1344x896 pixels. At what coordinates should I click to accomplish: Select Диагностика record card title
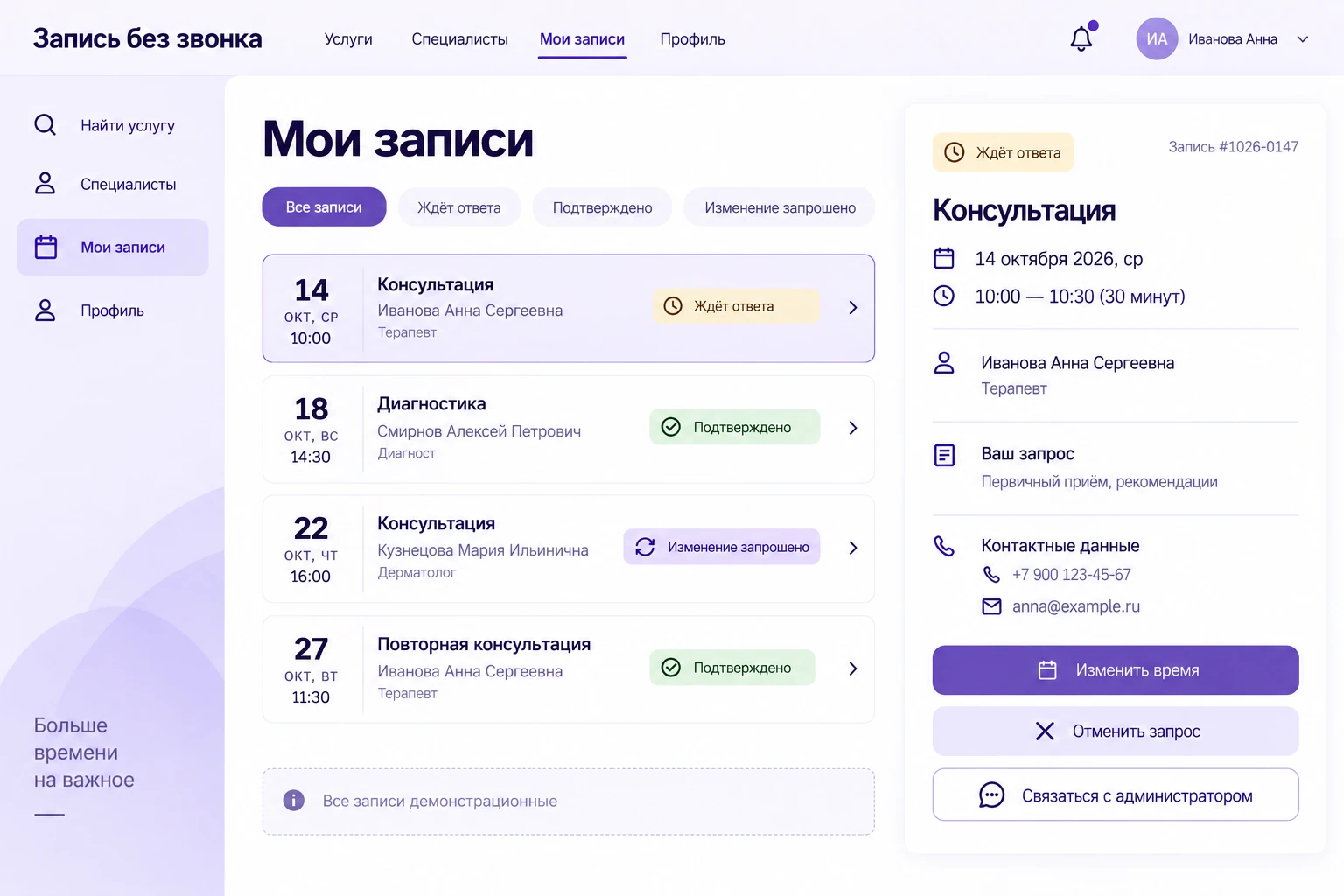[x=431, y=404]
